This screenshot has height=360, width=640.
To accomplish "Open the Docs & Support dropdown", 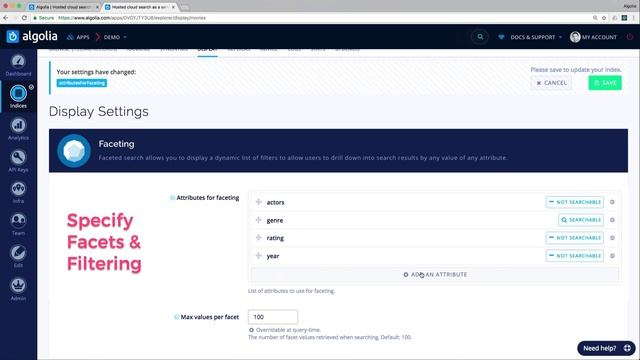I will click(536, 37).
